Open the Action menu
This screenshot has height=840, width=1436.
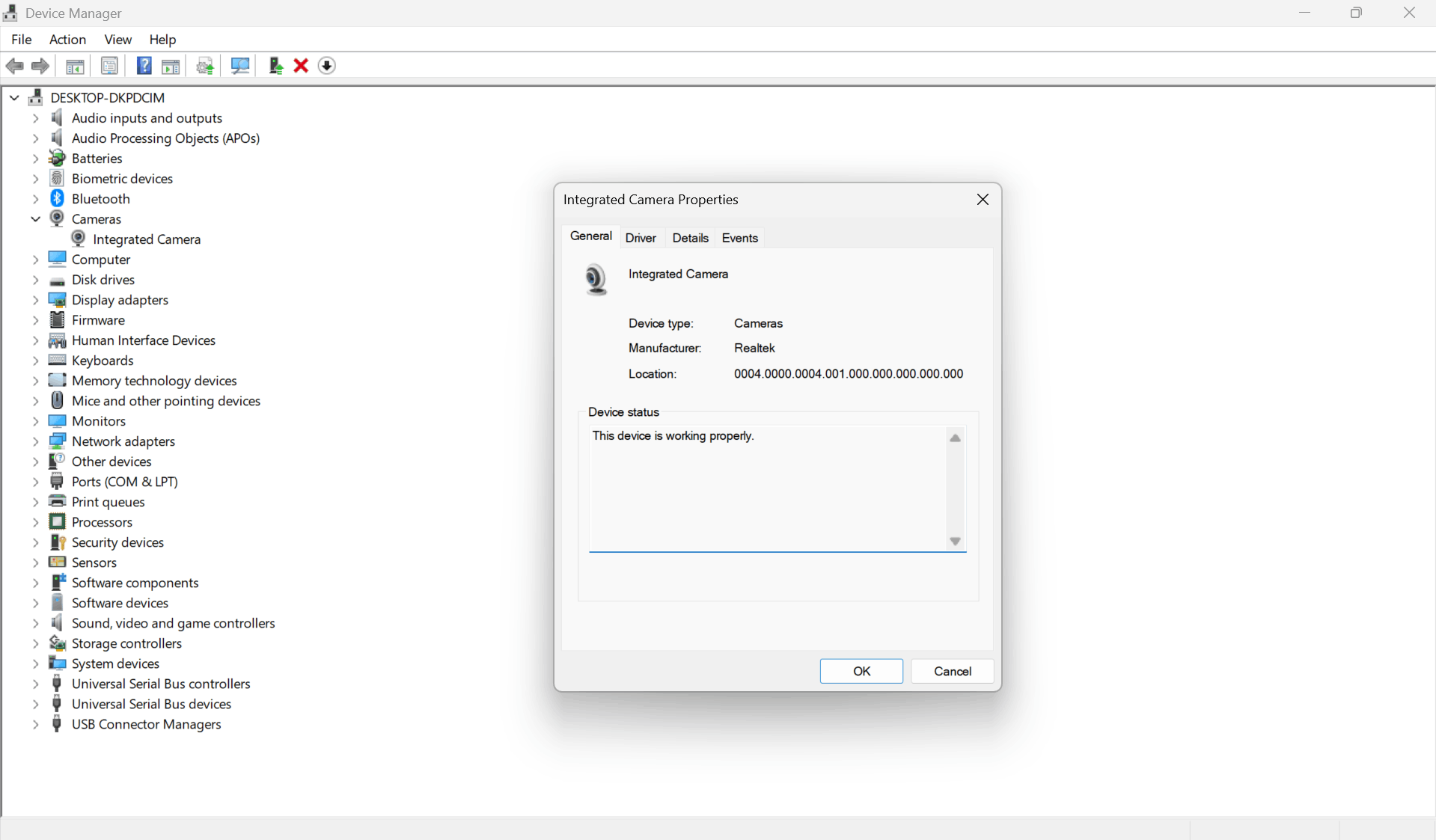tap(67, 40)
